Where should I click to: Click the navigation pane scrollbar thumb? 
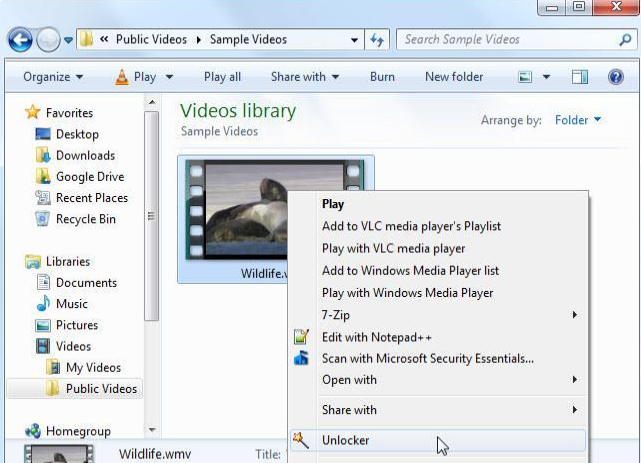pyautogui.click(x=152, y=216)
